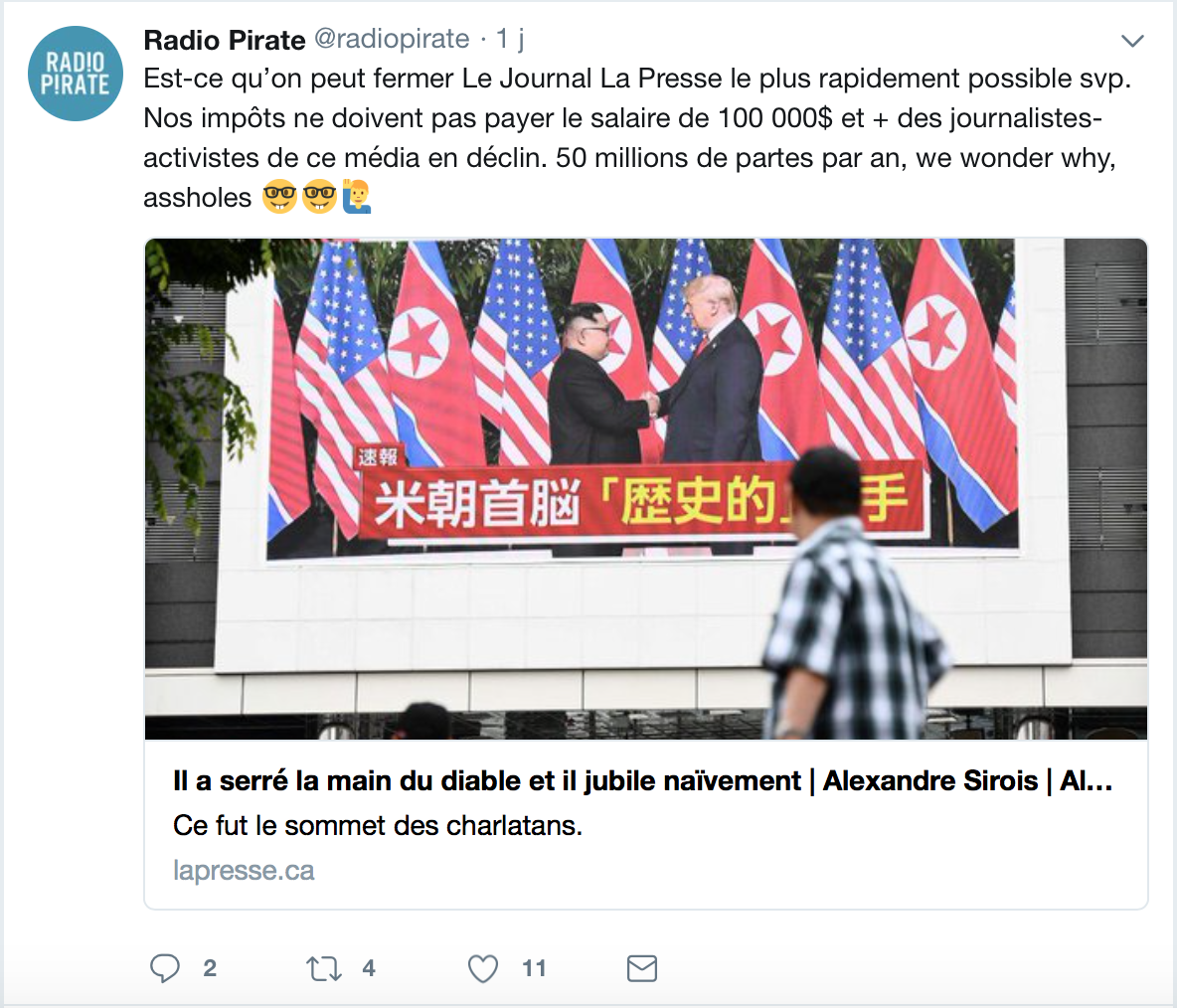This screenshot has width=1177, height=1008.
Task: Open the Radio Pirate display name
Action: click(225, 40)
